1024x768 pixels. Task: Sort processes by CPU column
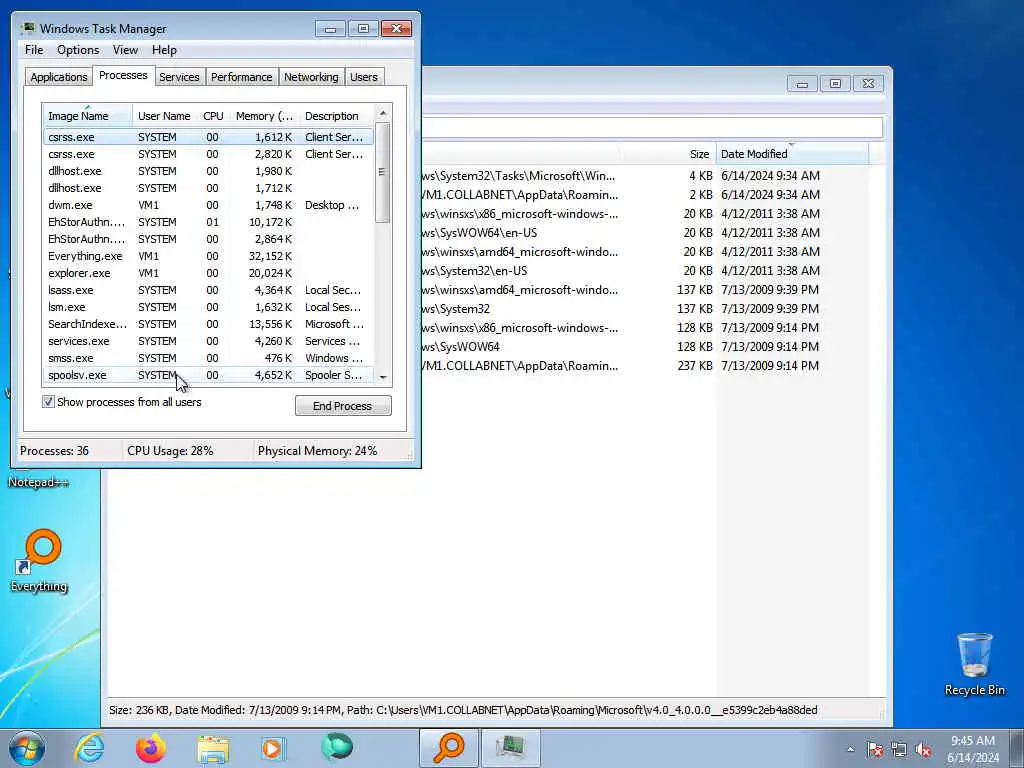[x=213, y=116]
